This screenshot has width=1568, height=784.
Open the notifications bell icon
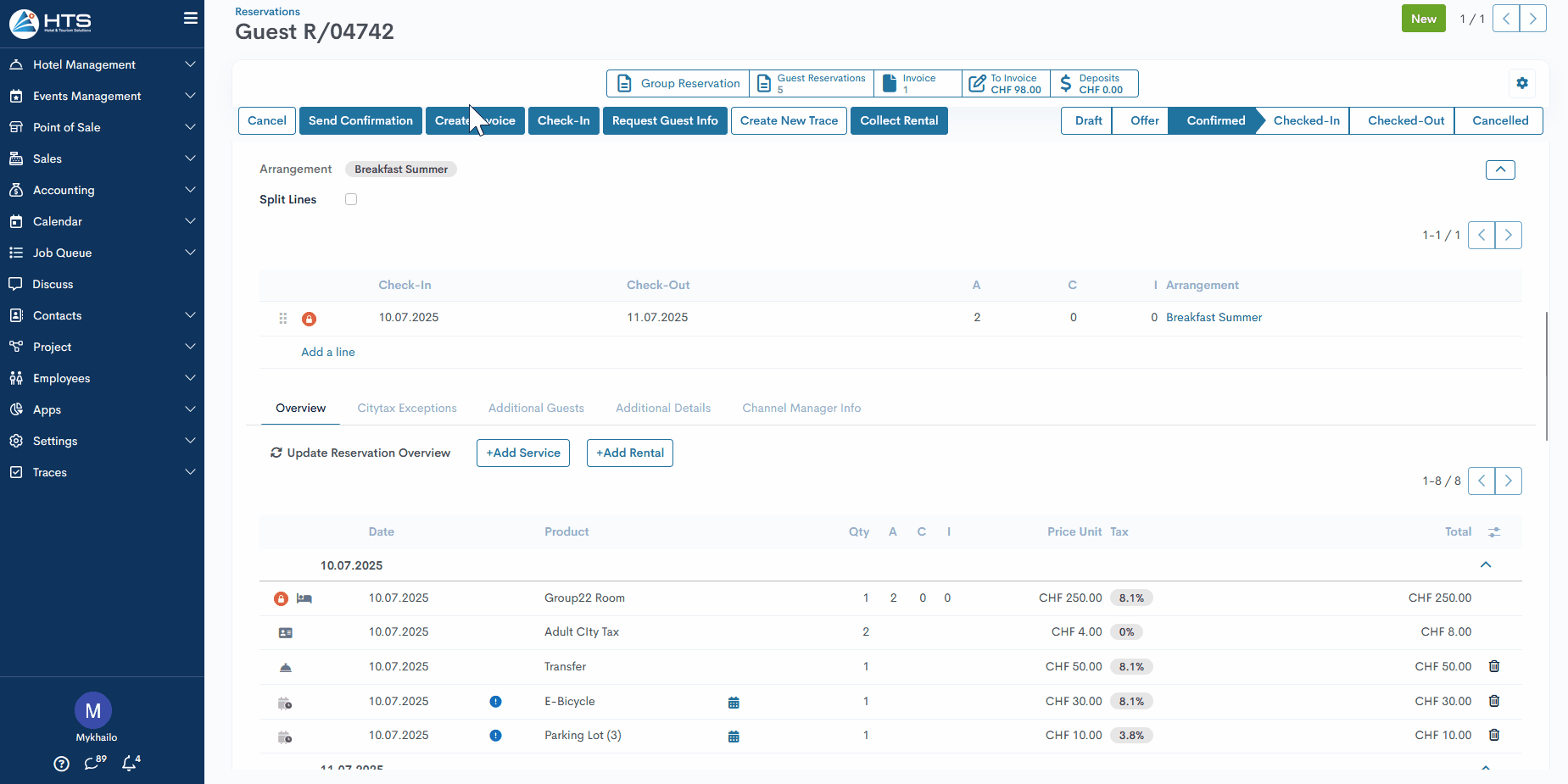130,763
